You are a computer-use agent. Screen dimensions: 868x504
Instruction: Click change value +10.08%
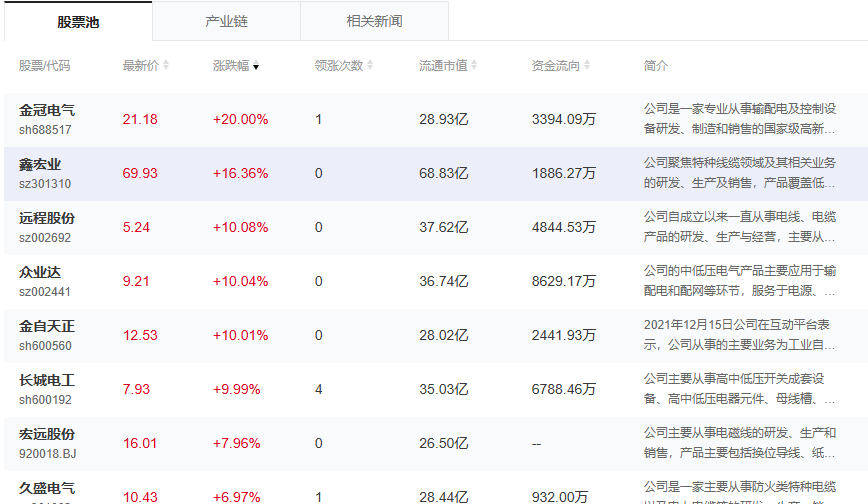click(x=240, y=227)
